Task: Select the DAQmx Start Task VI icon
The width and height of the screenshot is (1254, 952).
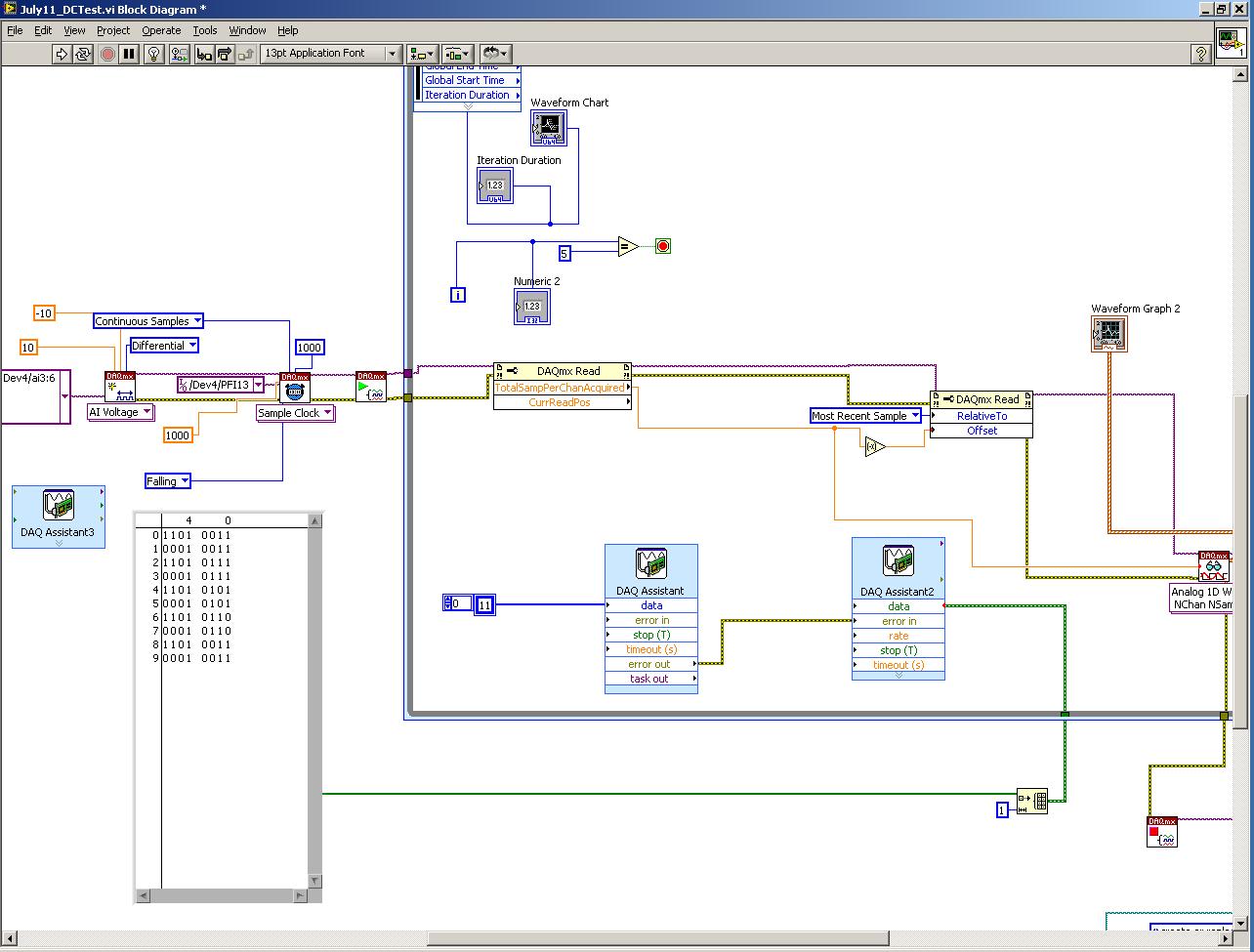Action: point(371,387)
